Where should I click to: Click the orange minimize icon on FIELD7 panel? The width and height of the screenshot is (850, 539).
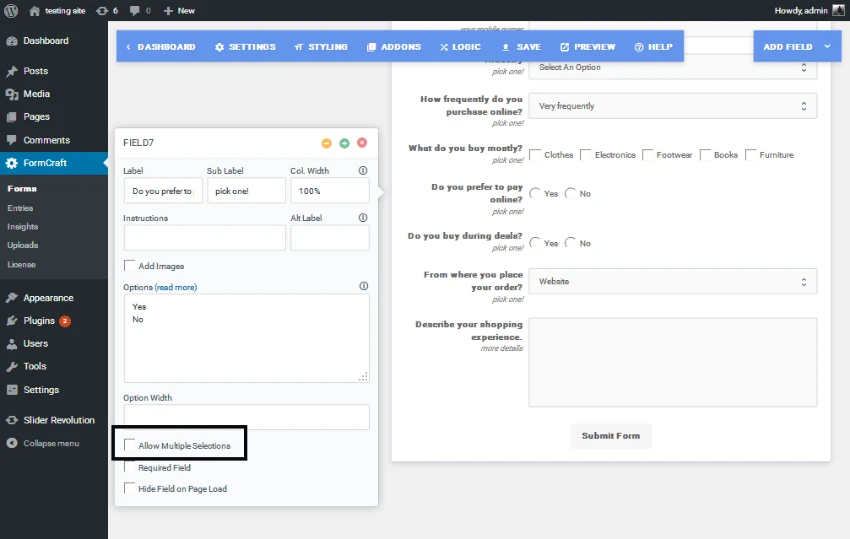326,143
